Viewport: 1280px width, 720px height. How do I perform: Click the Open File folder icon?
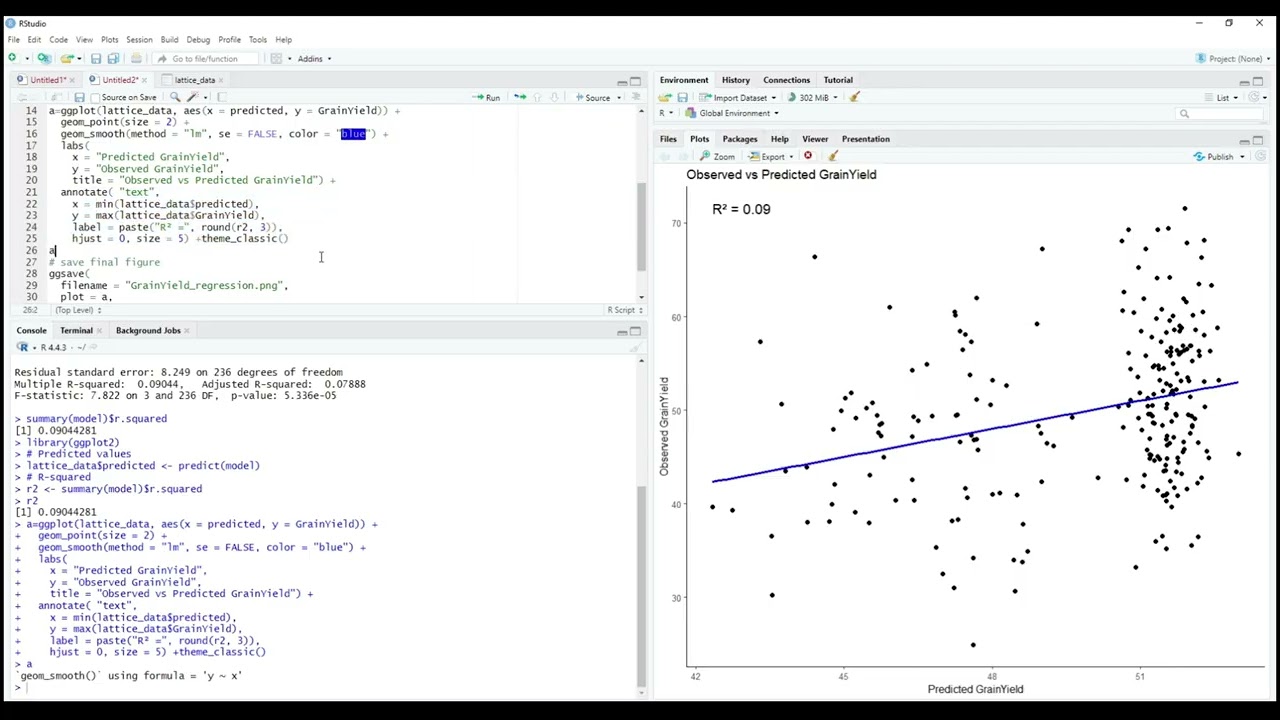point(67,58)
